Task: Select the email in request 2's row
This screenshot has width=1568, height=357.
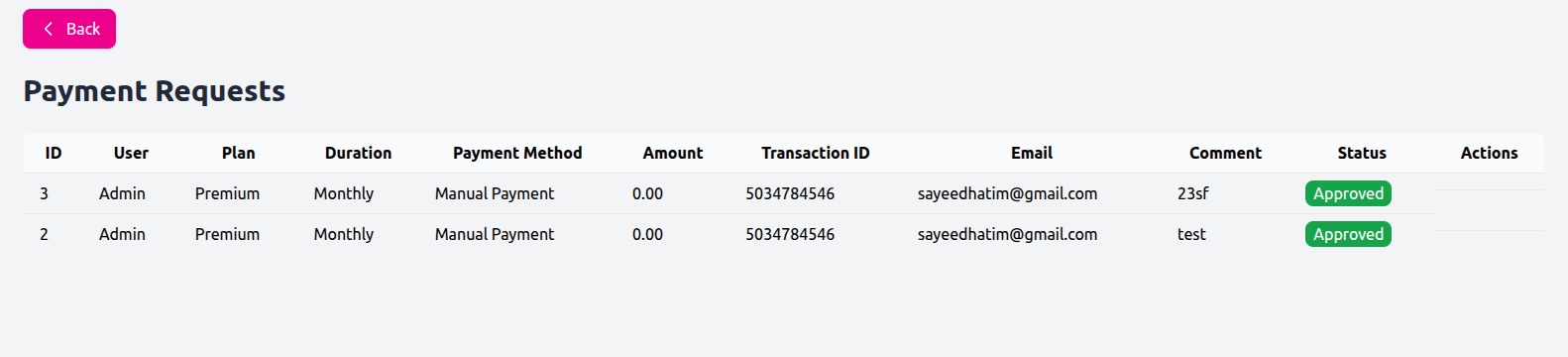Action: [x=1007, y=234]
